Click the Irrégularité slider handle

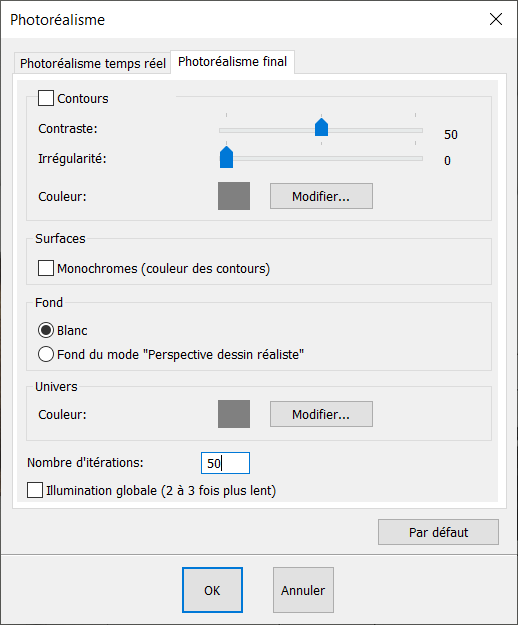[226, 157]
